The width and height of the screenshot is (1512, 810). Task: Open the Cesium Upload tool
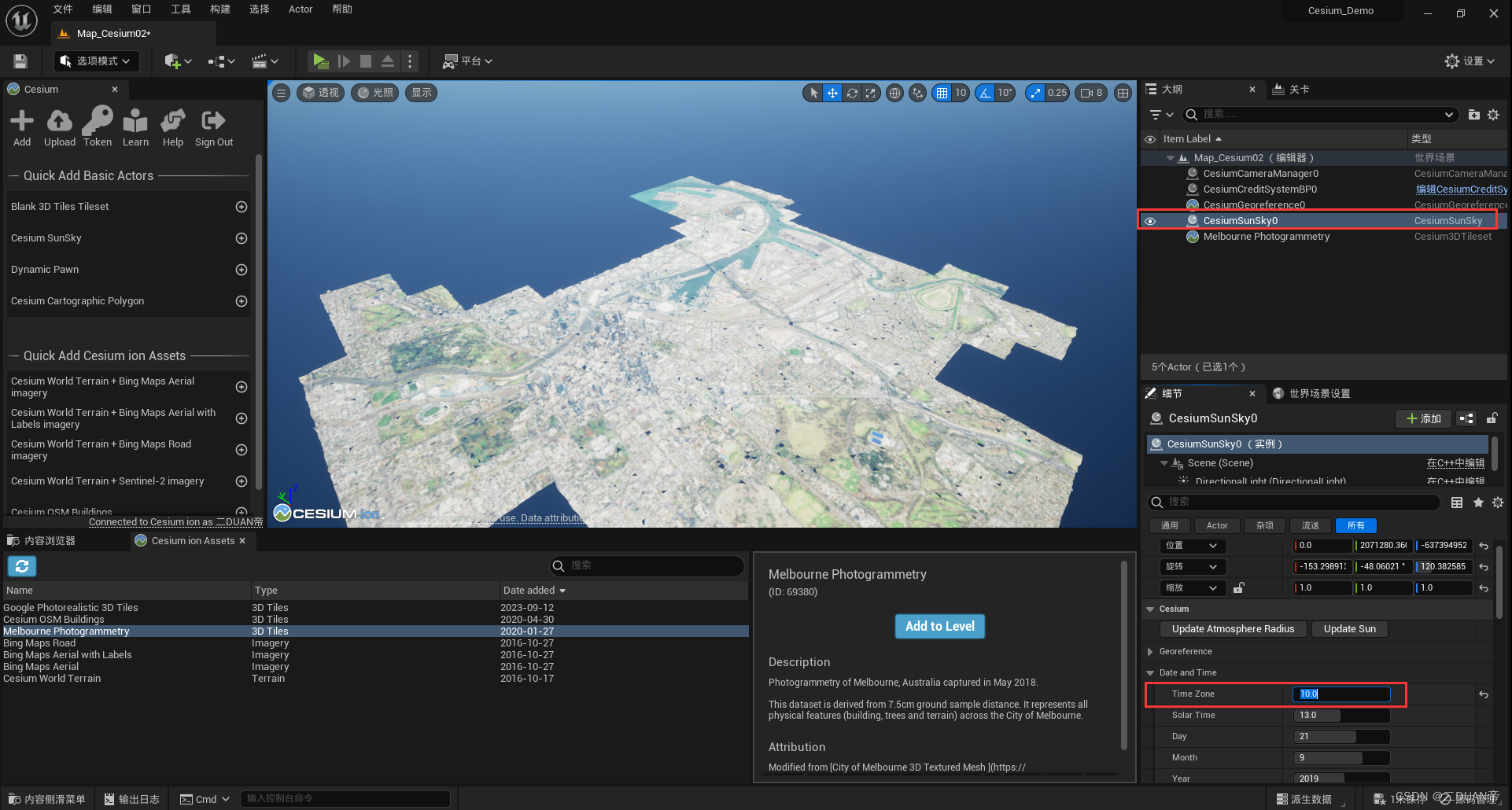(x=60, y=122)
